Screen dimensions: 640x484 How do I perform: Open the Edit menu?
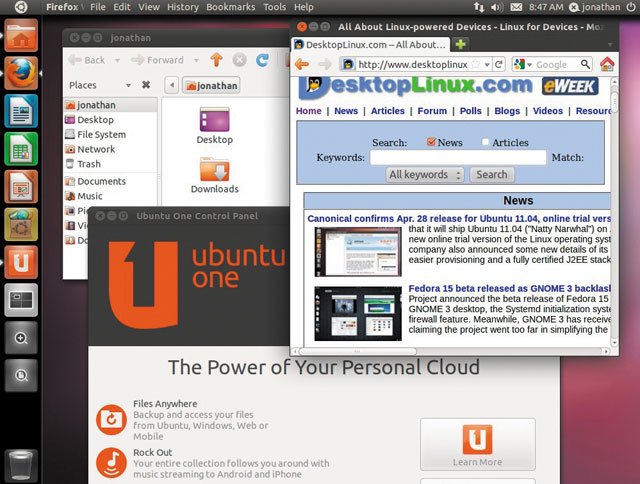pyautogui.click(x=122, y=7)
